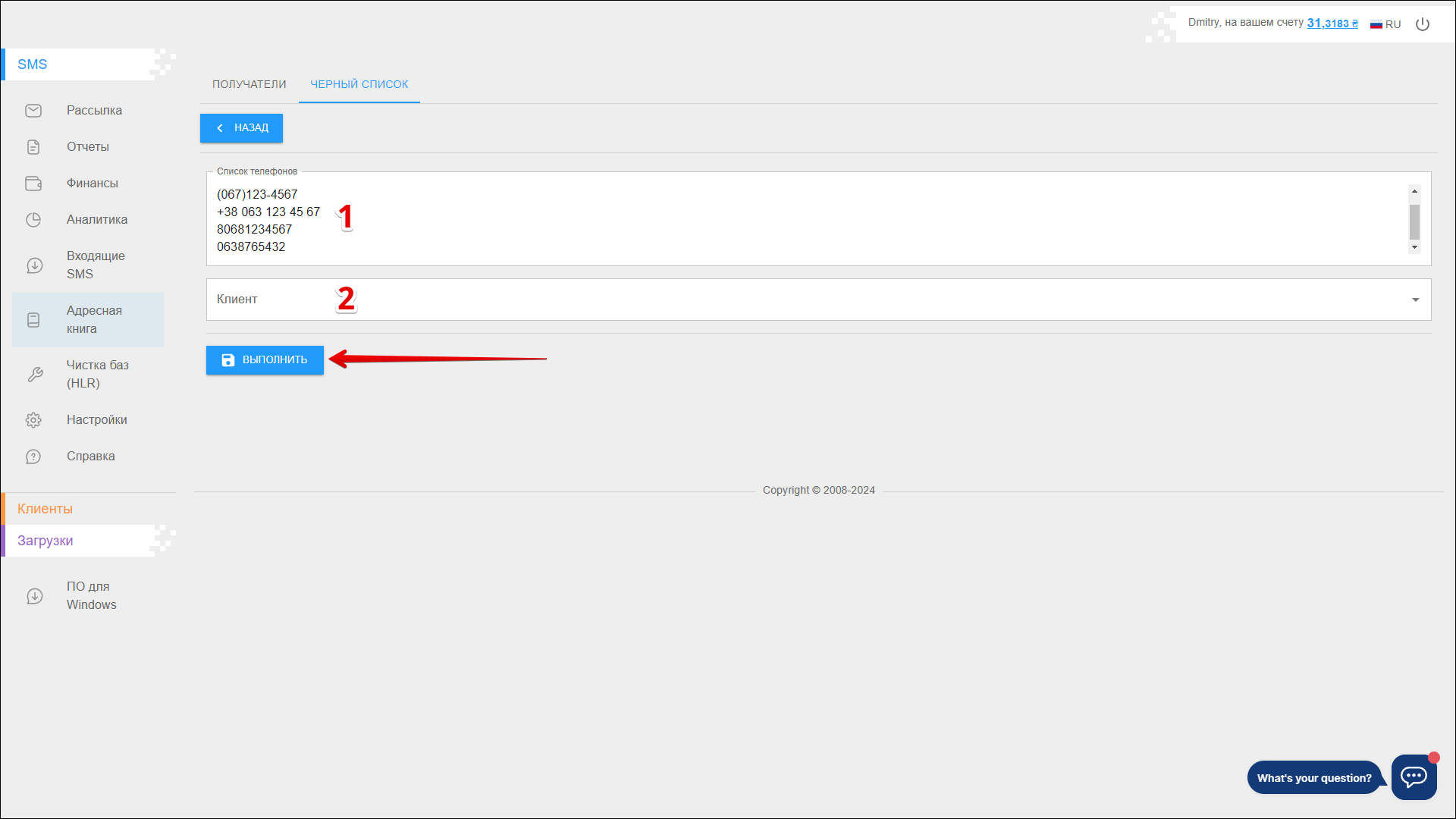The image size is (1456, 819).
Task: Open Аналитика pie chart icon
Action: (33, 220)
